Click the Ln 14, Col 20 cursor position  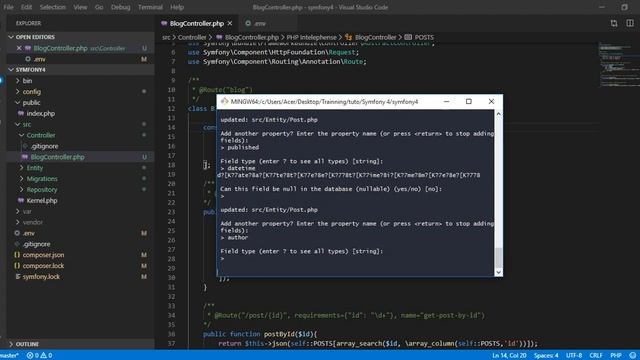pyautogui.click(x=509, y=356)
